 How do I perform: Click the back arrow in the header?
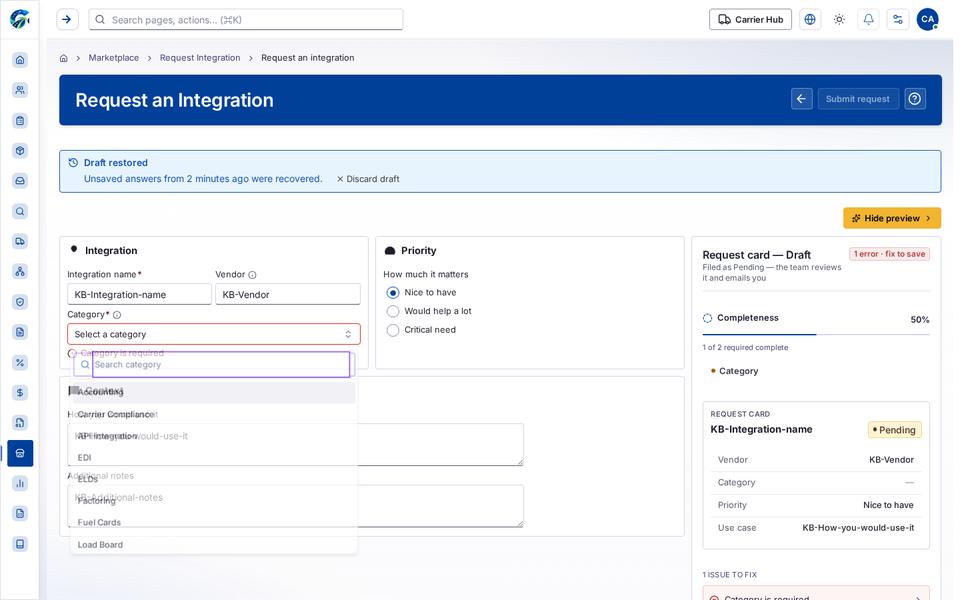[x=801, y=99]
